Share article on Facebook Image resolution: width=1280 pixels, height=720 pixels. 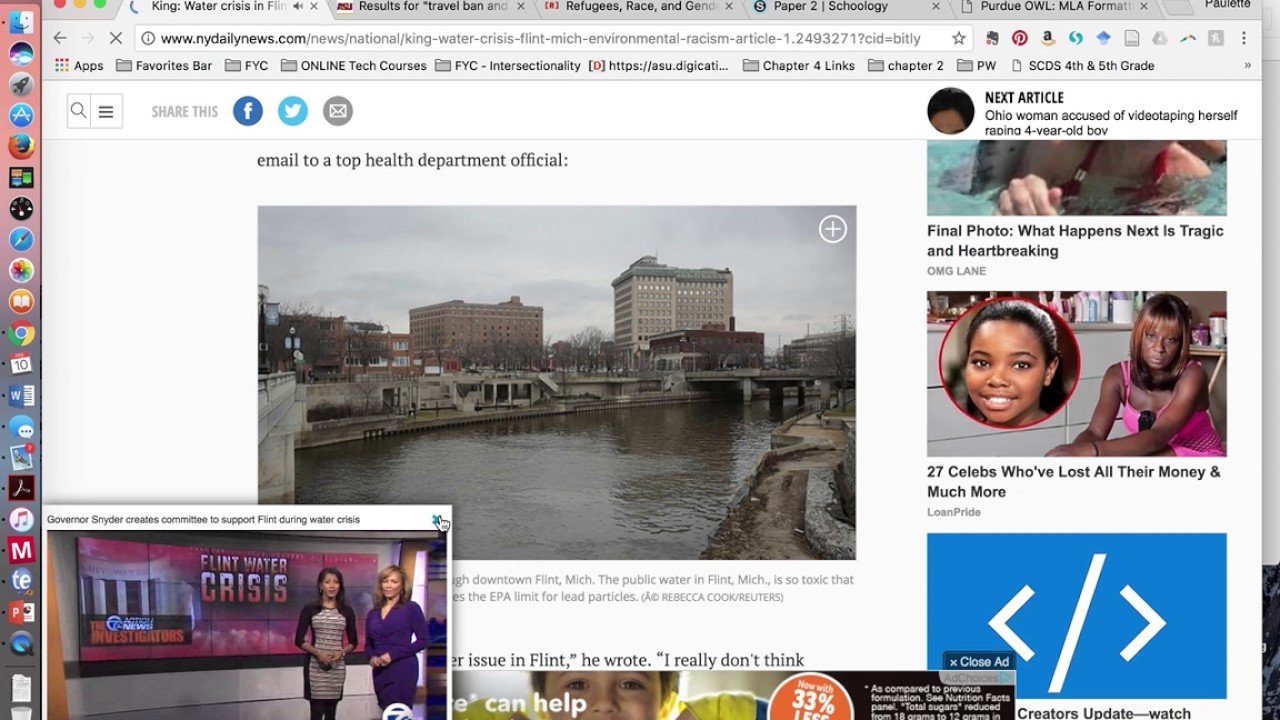click(248, 111)
